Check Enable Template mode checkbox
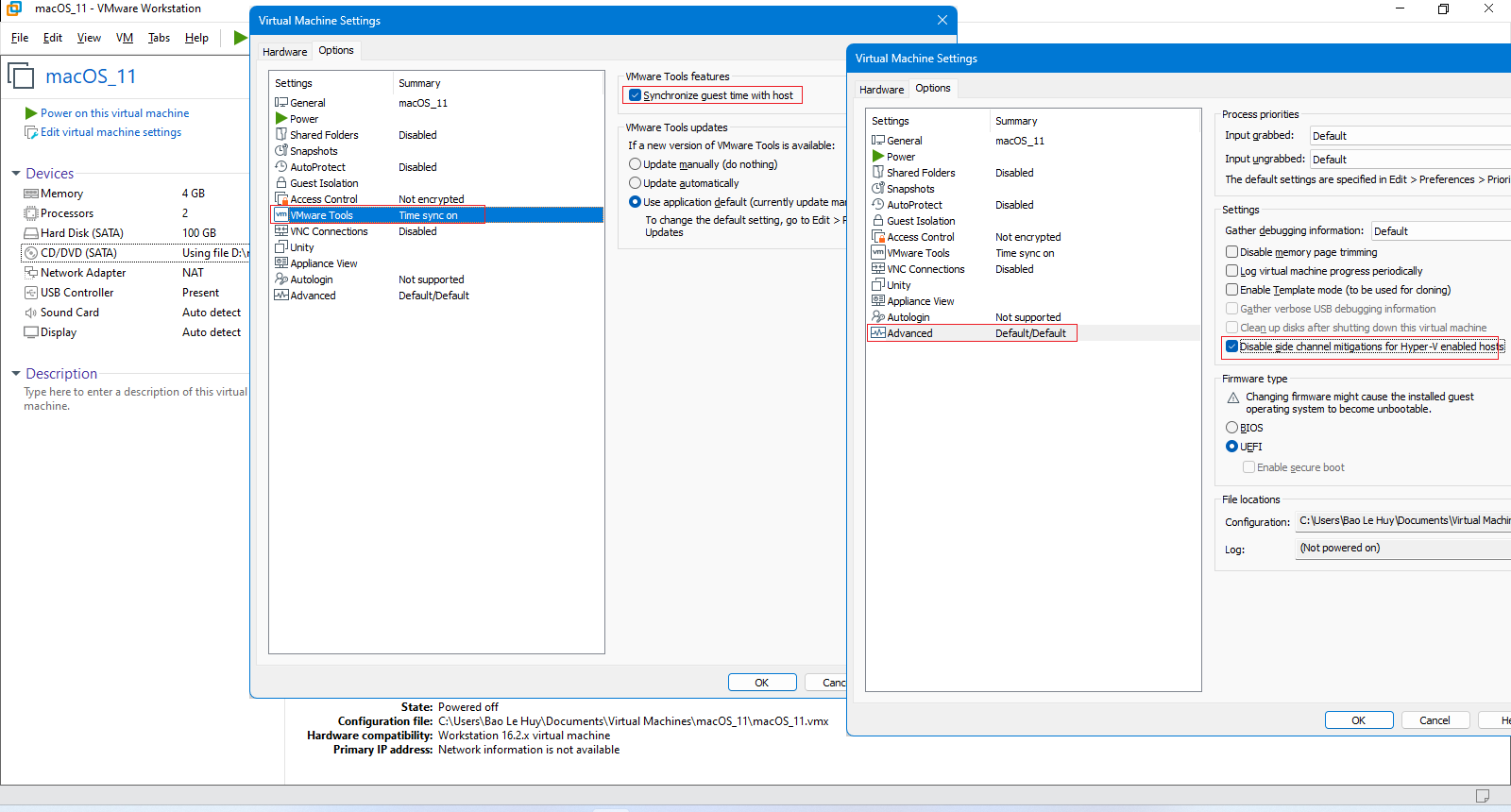Screen dimensions: 1511x812 [1231, 290]
